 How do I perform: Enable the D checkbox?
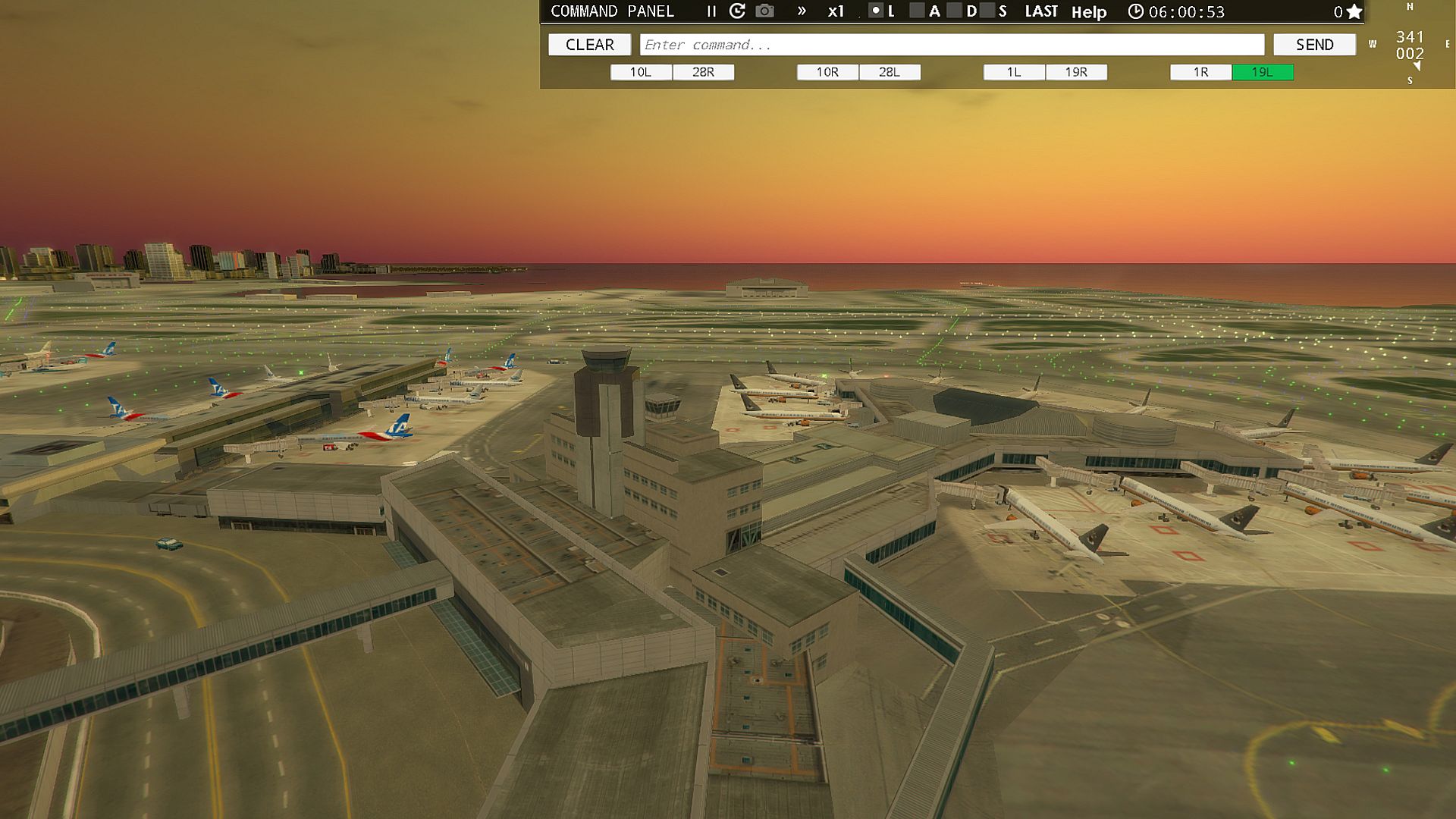coord(955,11)
